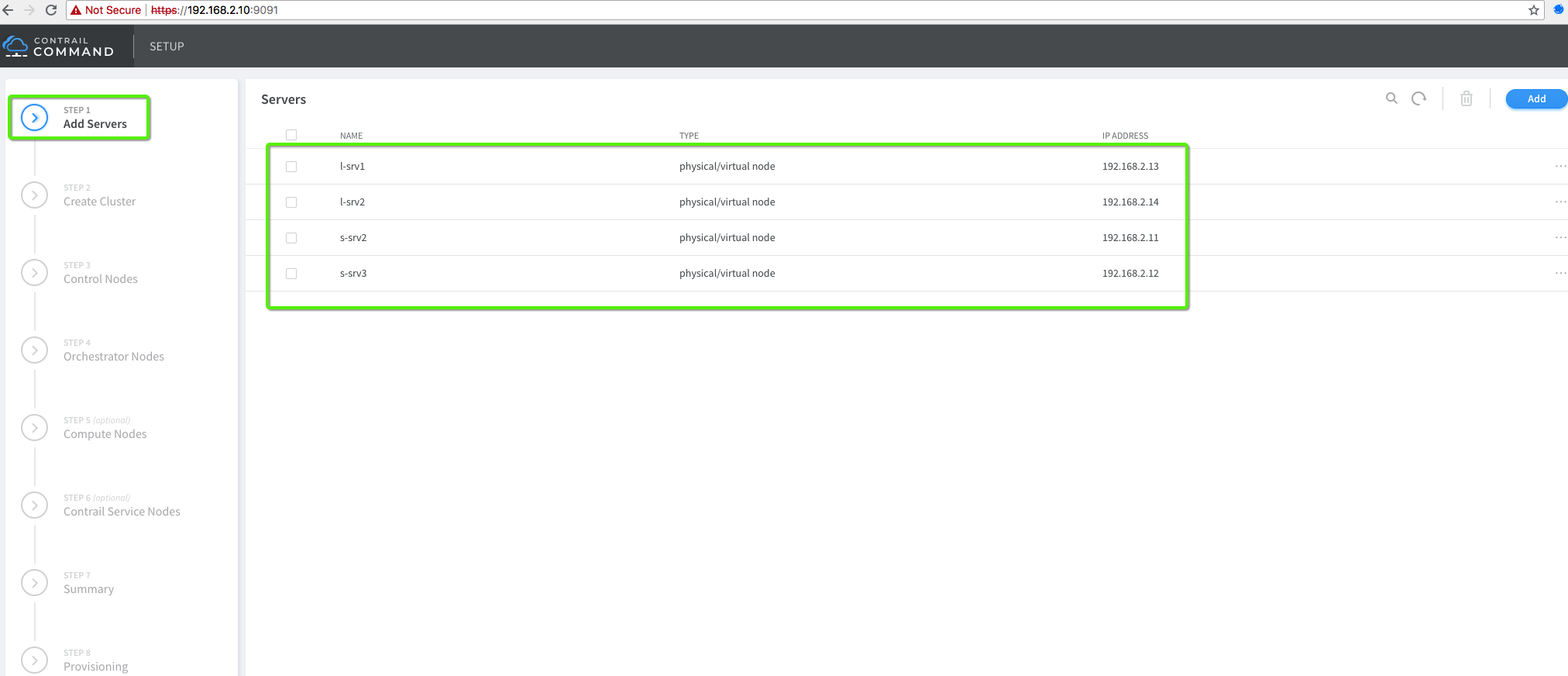Click IP address 192.168.2.12

click(1130, 273)
